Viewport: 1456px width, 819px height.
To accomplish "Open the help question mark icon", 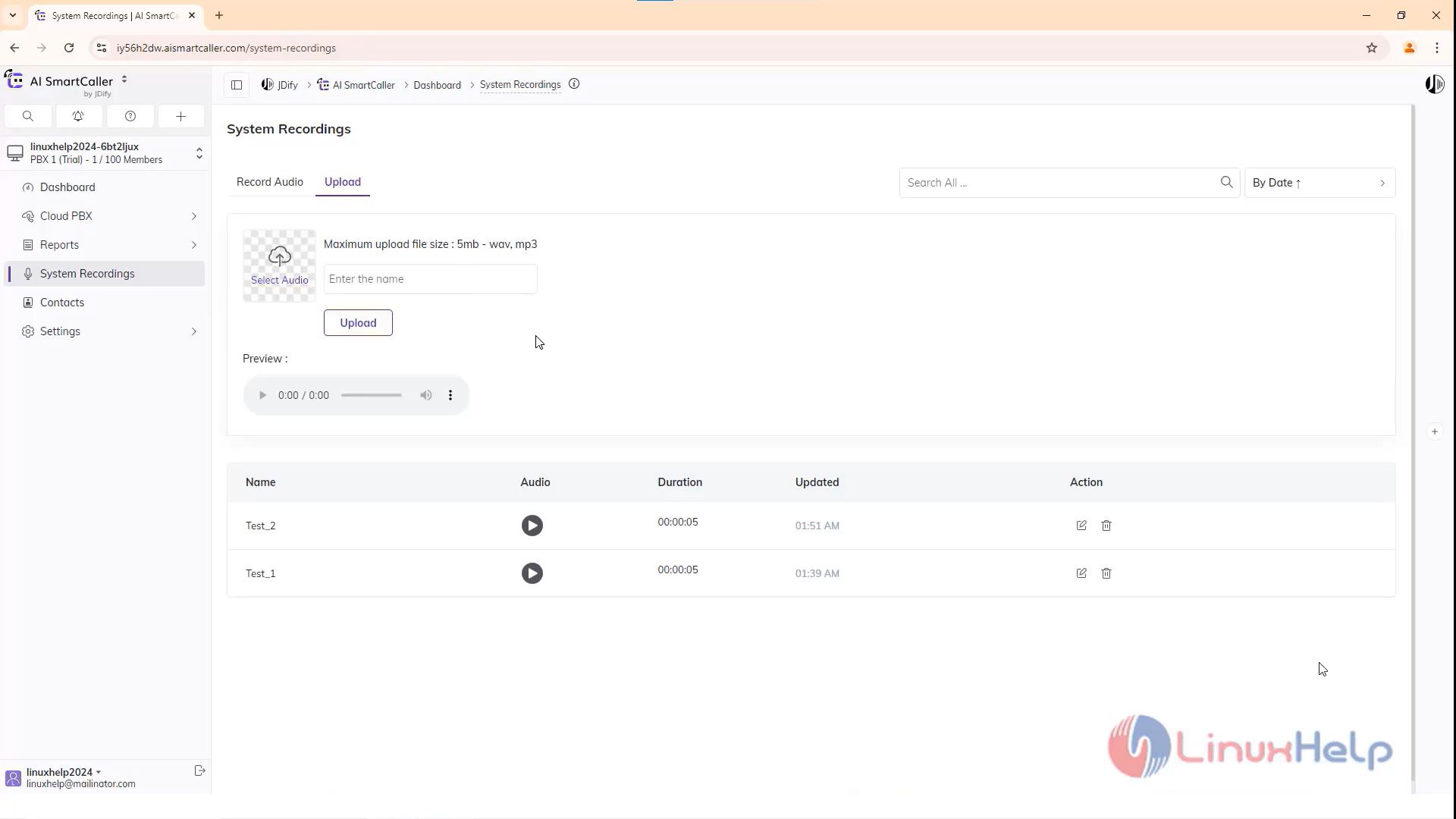I will point(130,116).
